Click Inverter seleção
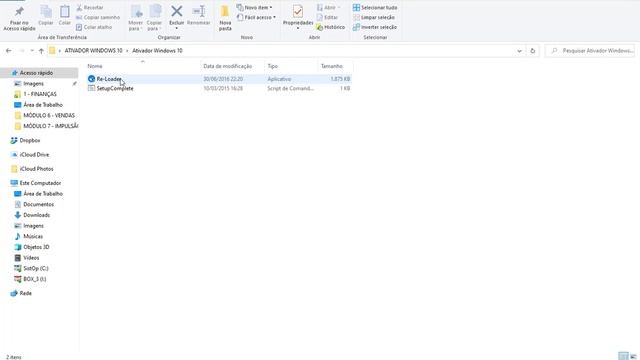The height and width of the screenshot is (360, 640). pyautogui.click(x=375, y=27)
